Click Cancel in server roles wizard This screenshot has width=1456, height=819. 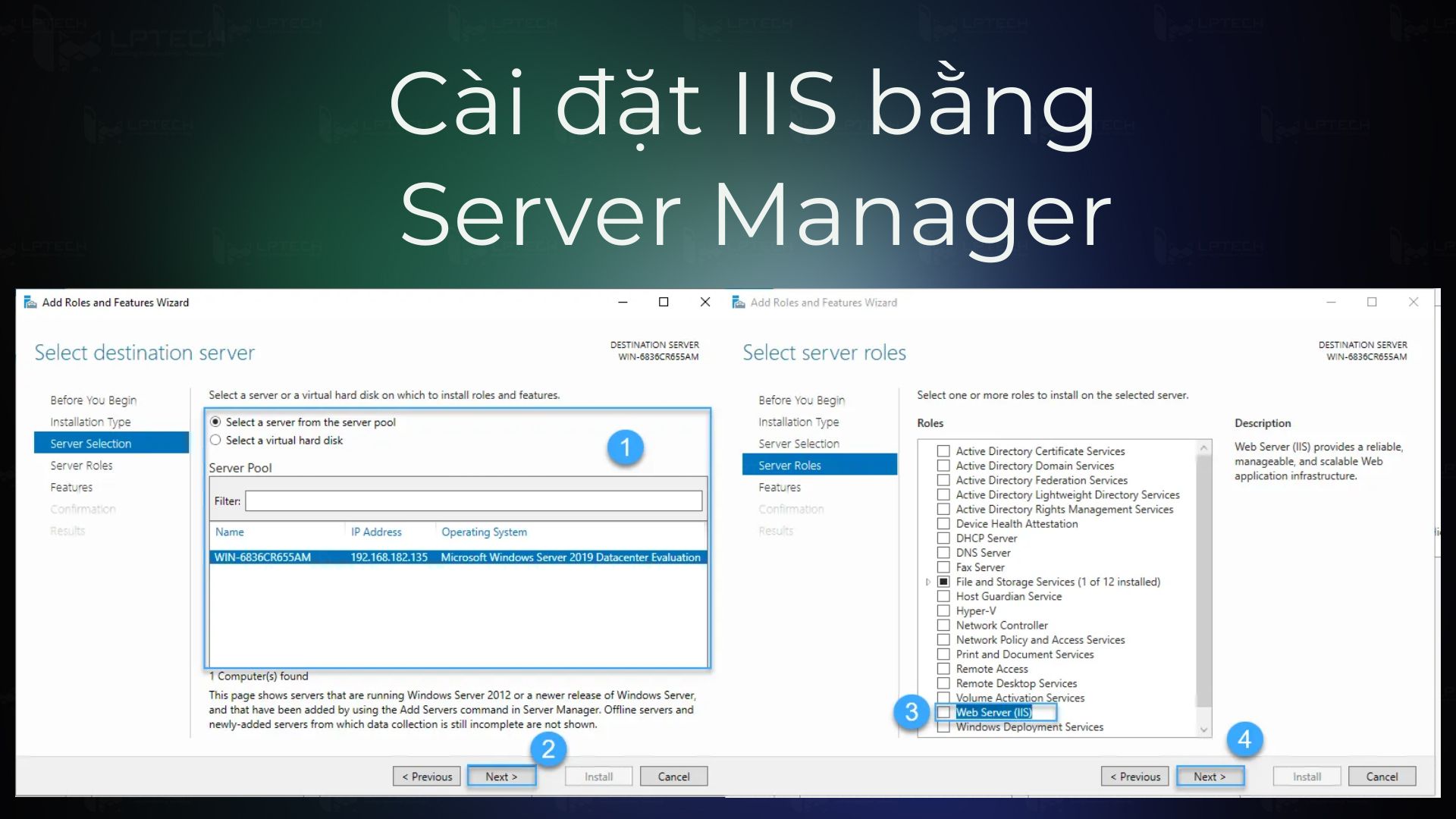point(1382,777)
